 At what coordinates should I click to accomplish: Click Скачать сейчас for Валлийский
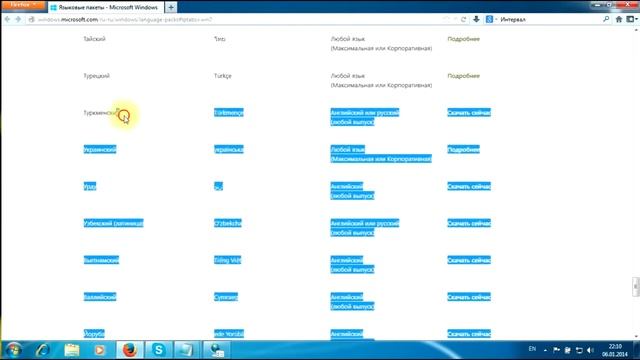point(469,297)
